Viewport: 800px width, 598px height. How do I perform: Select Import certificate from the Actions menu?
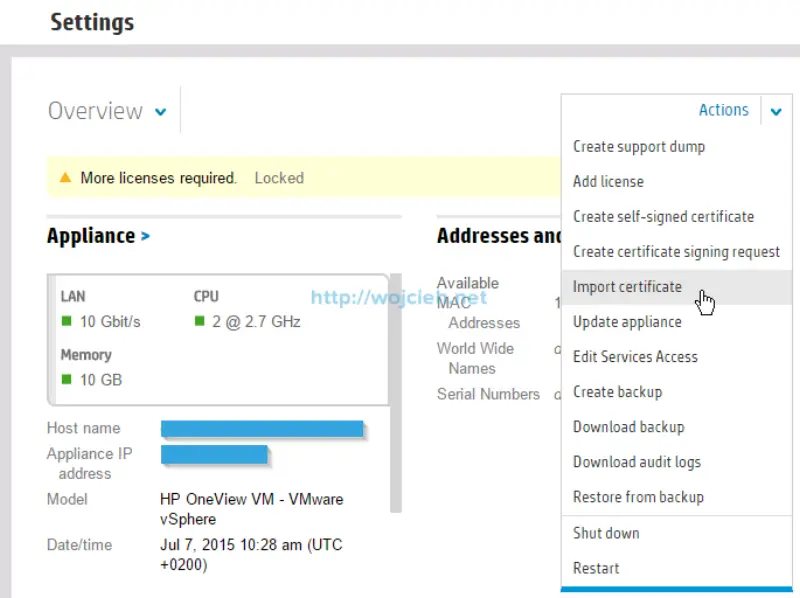[x=628, y=287]
